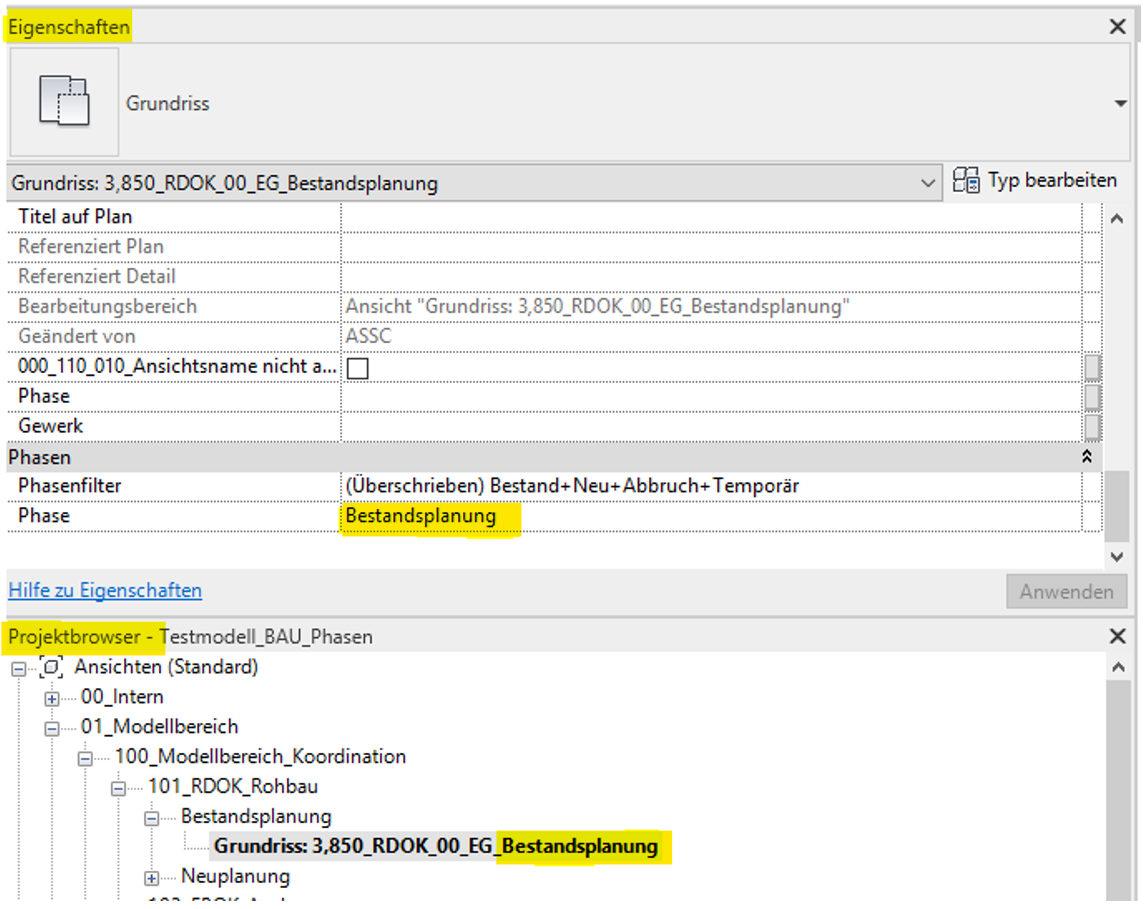Open the type selector dropdown arrow beside Grundriss

(x=1119, y=104)
